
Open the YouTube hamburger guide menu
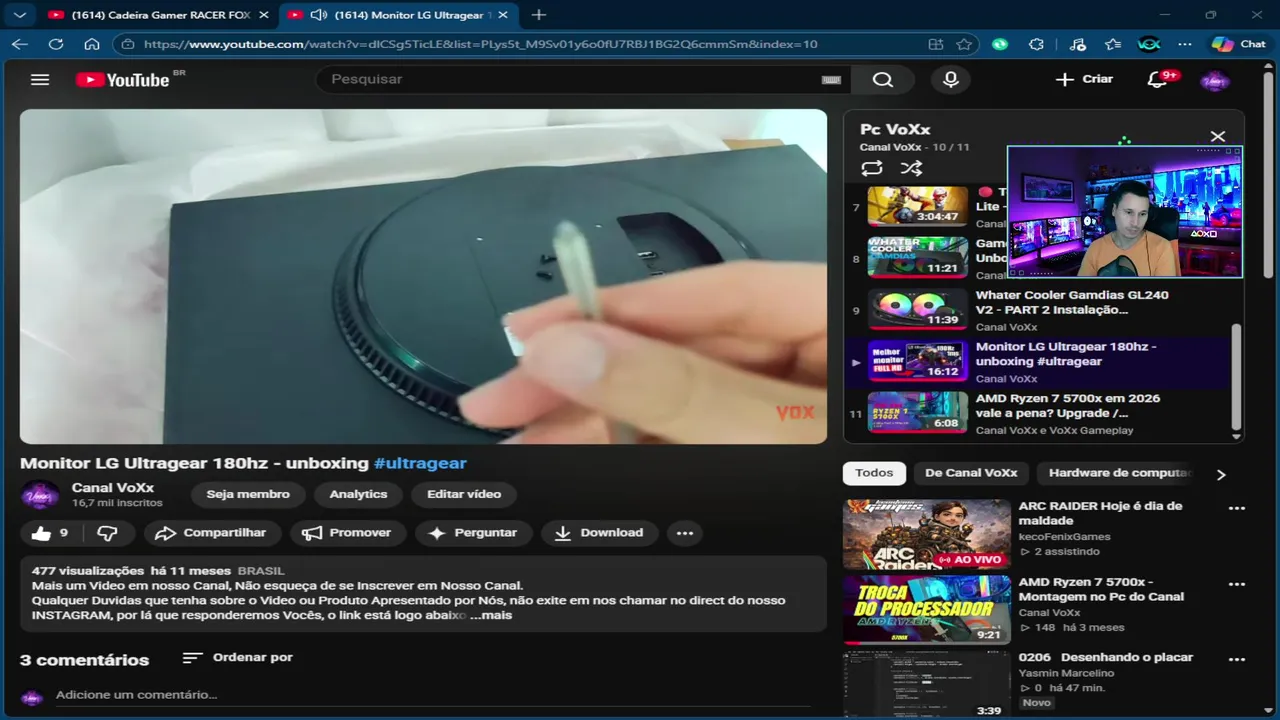[40, 79]
